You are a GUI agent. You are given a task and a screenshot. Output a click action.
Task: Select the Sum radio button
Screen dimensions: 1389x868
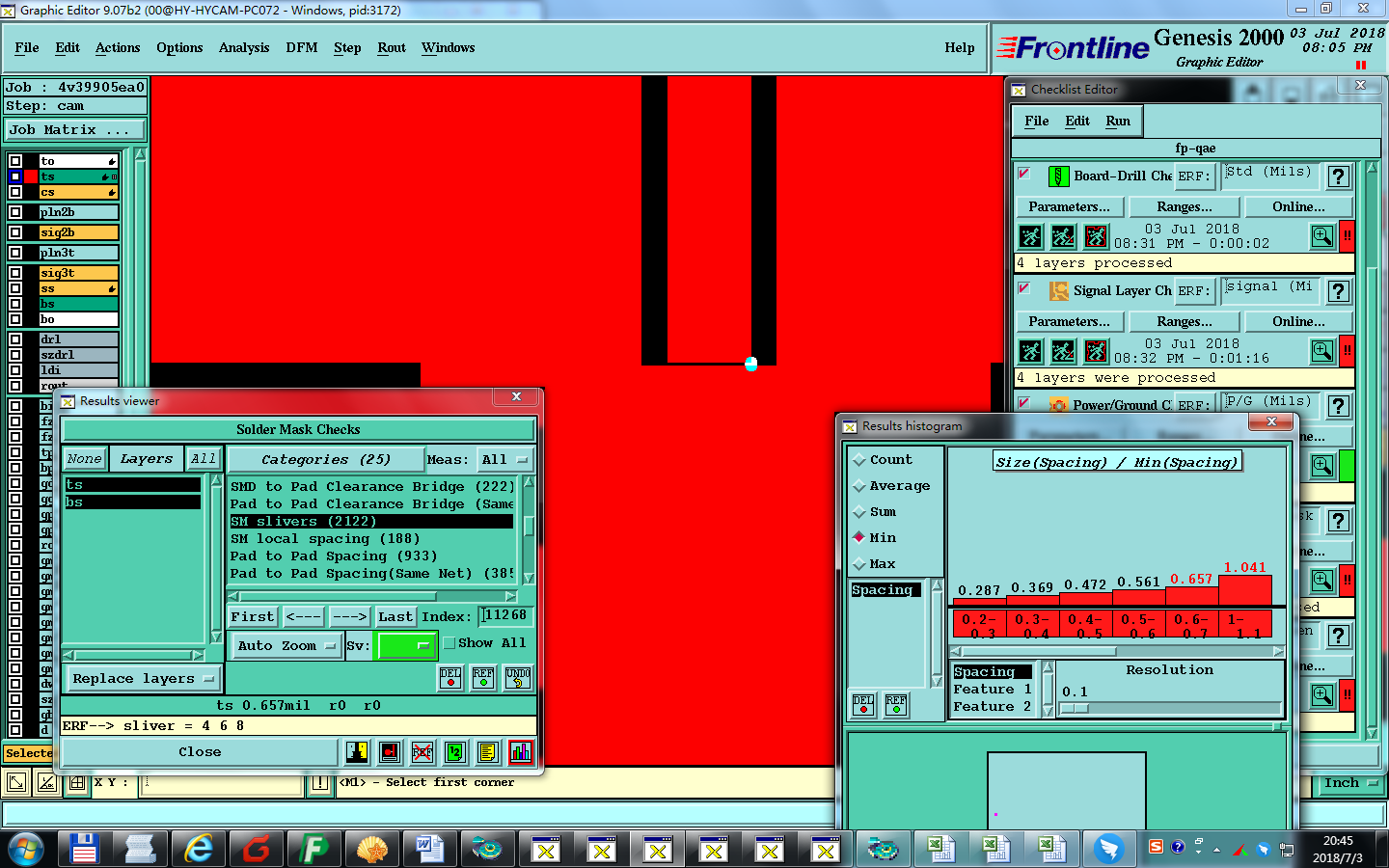(859, 512)
